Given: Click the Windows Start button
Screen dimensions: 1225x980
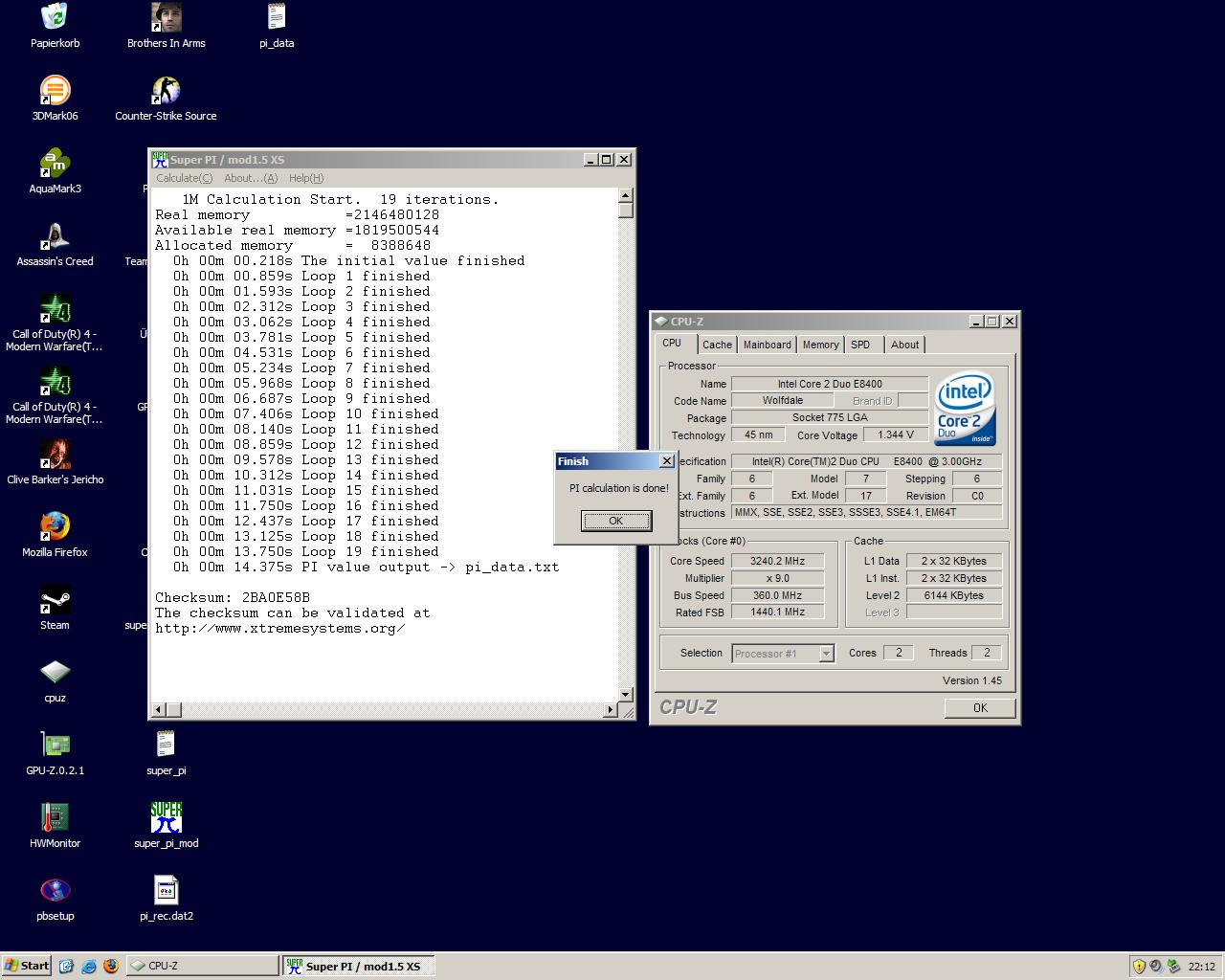Looking at the screenshot, I should pos(27,966).
